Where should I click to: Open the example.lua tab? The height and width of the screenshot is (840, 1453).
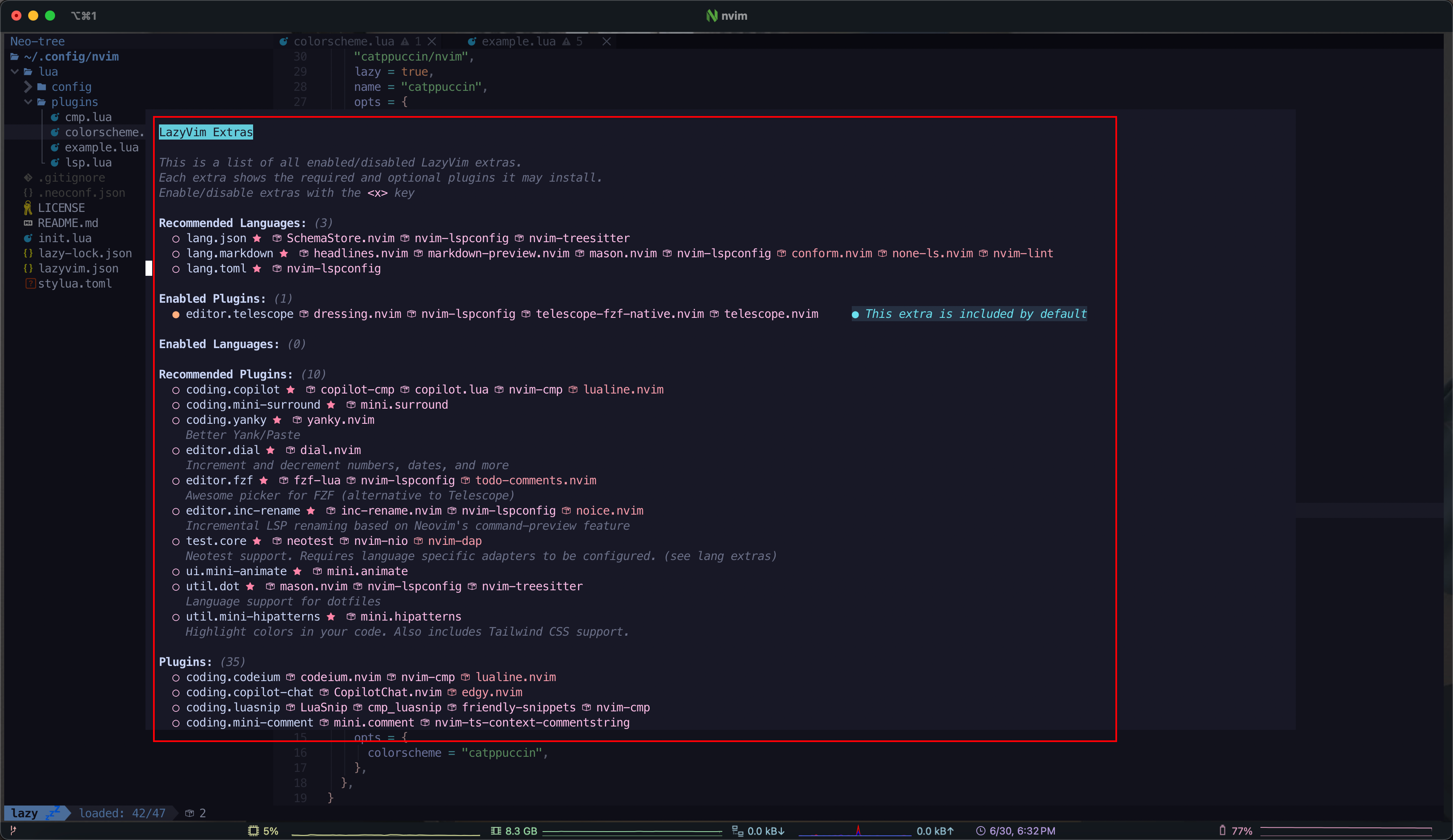pos(518,42)
